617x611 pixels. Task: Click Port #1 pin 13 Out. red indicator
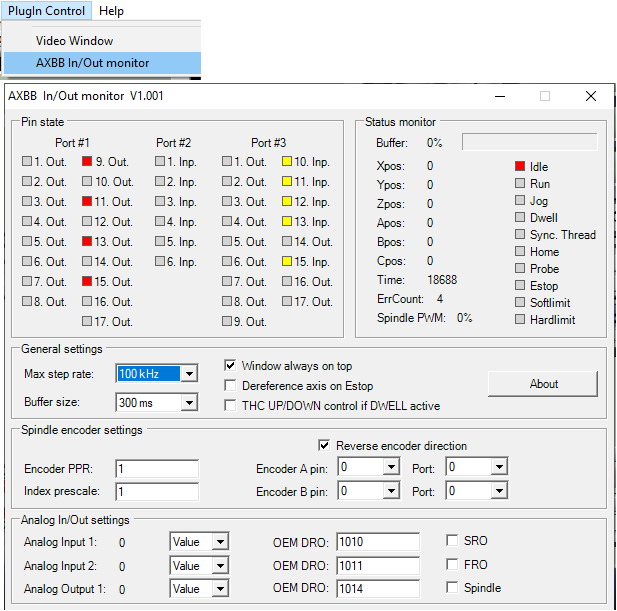87,242
